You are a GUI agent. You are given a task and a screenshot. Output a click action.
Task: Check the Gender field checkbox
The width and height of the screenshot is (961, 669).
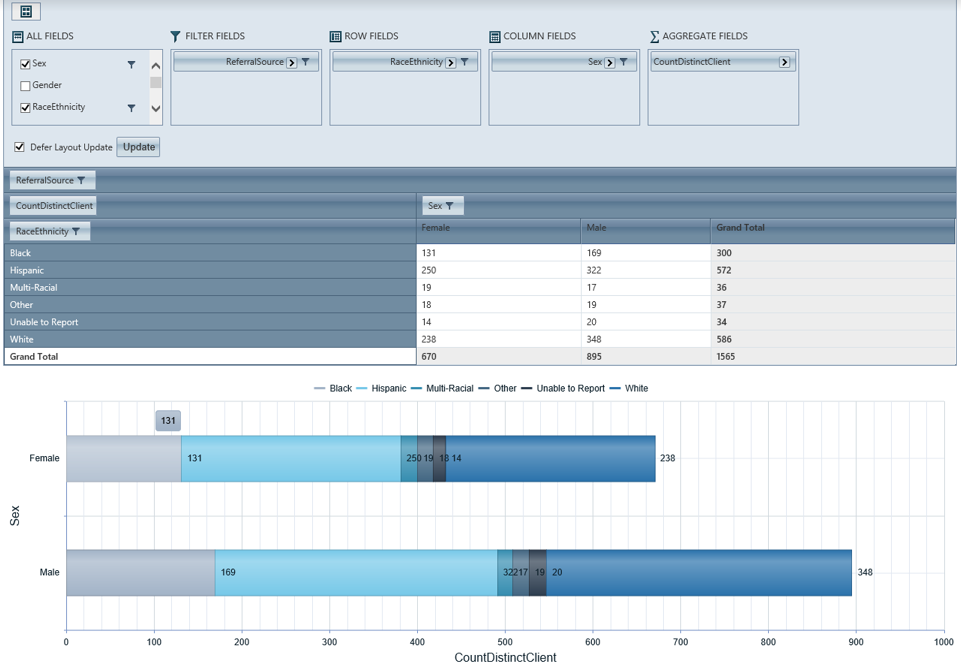coord(25,86)
